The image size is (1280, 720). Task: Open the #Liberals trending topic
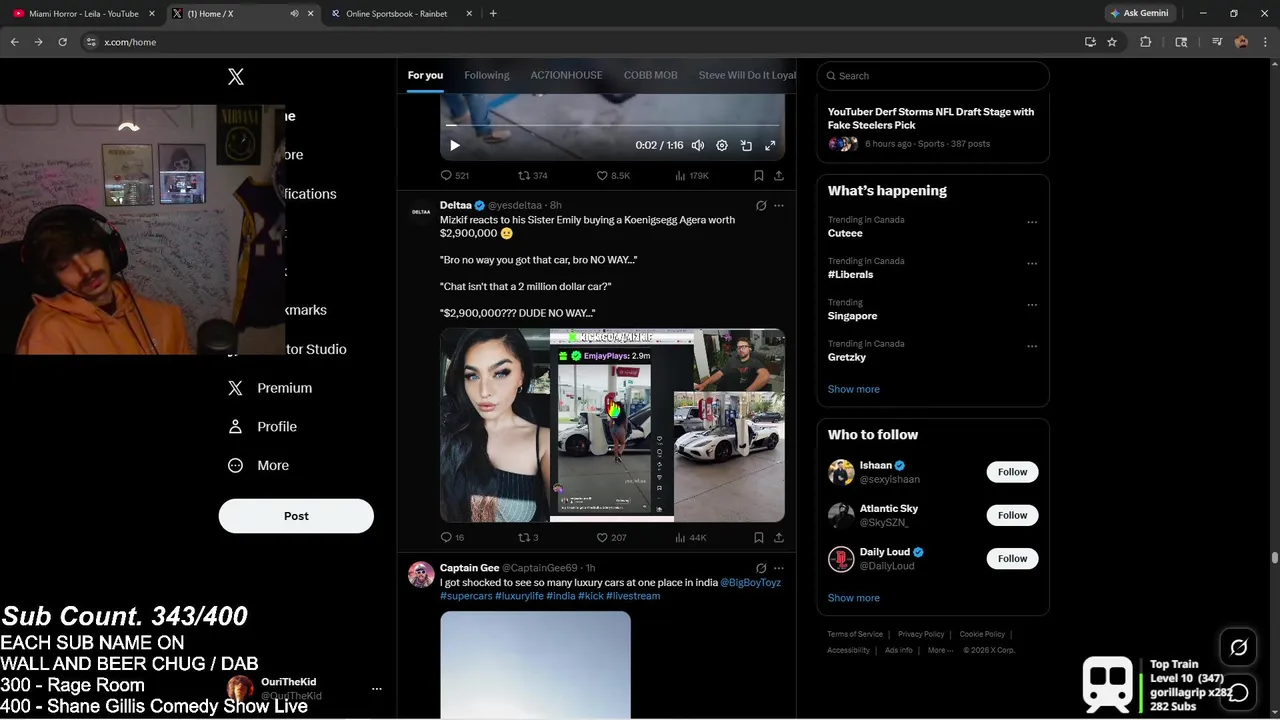(851, 274)
